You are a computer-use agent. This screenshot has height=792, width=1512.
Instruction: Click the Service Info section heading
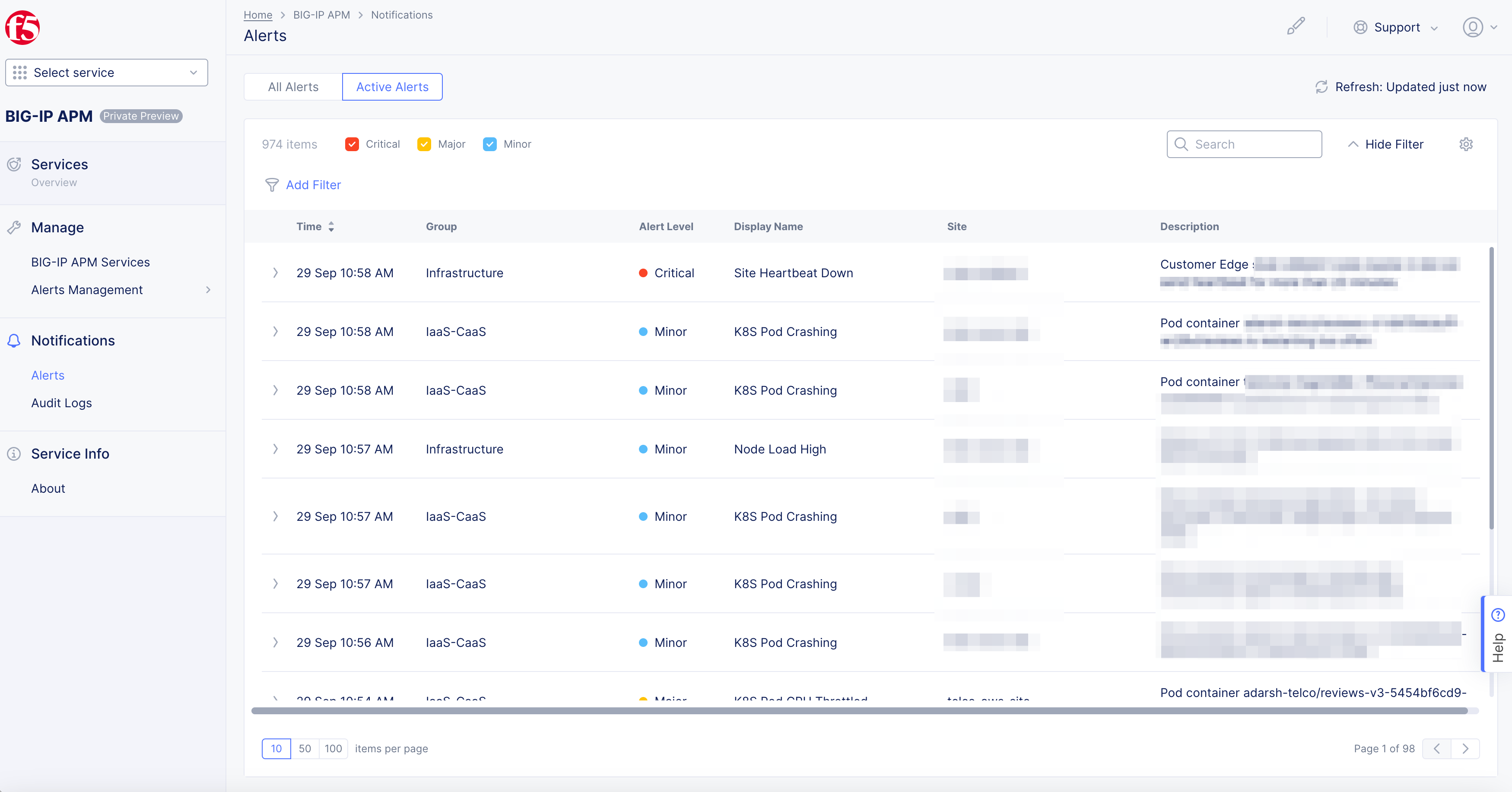click(70, 454)
